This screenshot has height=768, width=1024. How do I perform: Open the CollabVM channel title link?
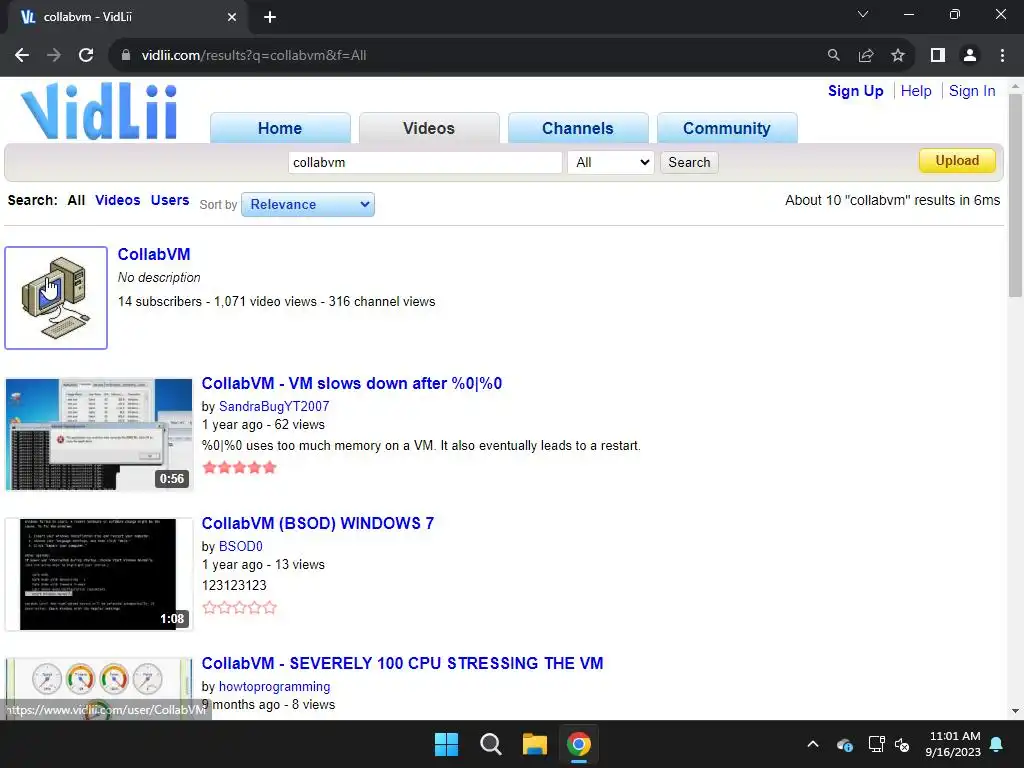(x=154, y=254)
